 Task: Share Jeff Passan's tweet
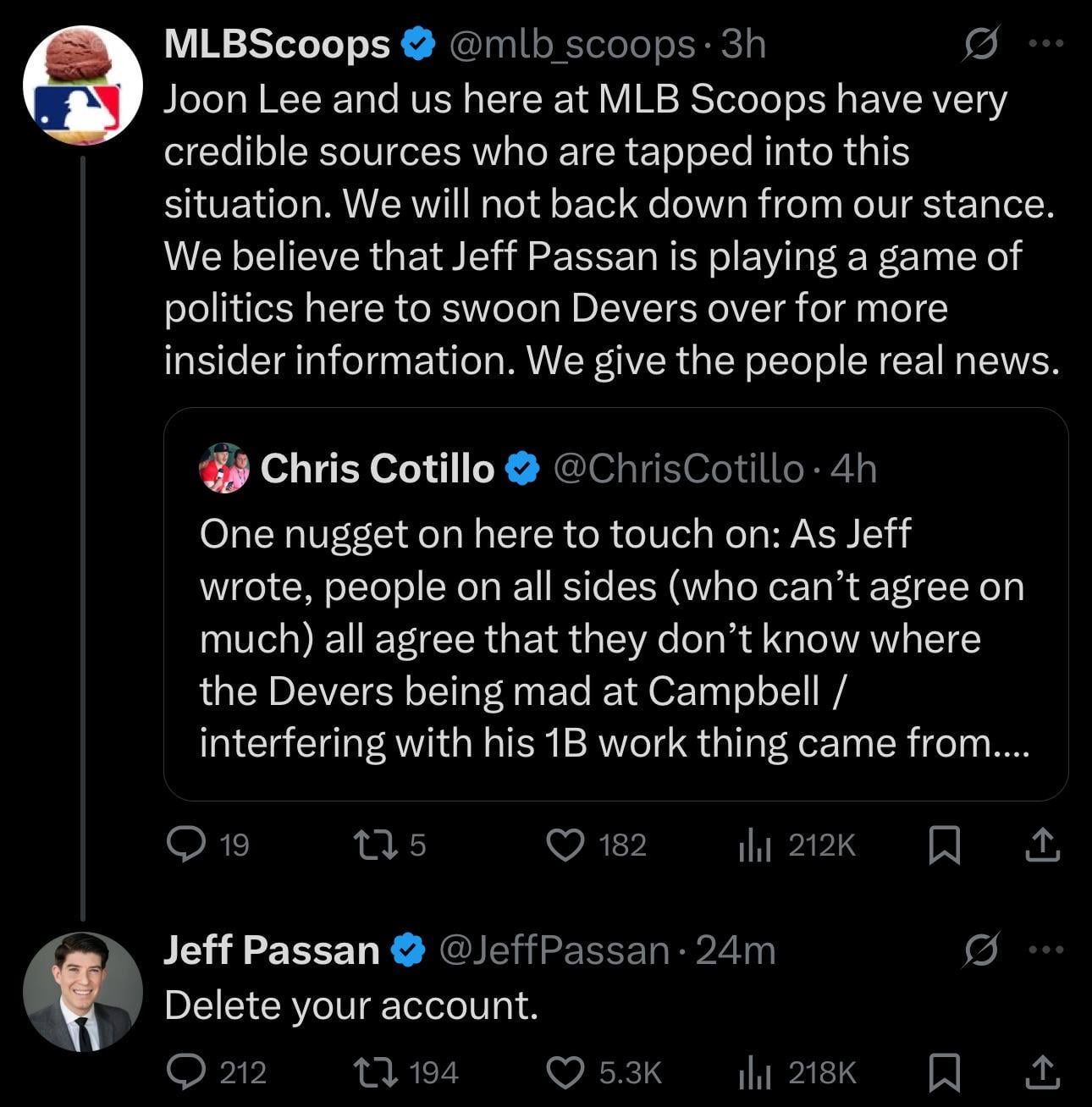click(x=1042, y=1073)
